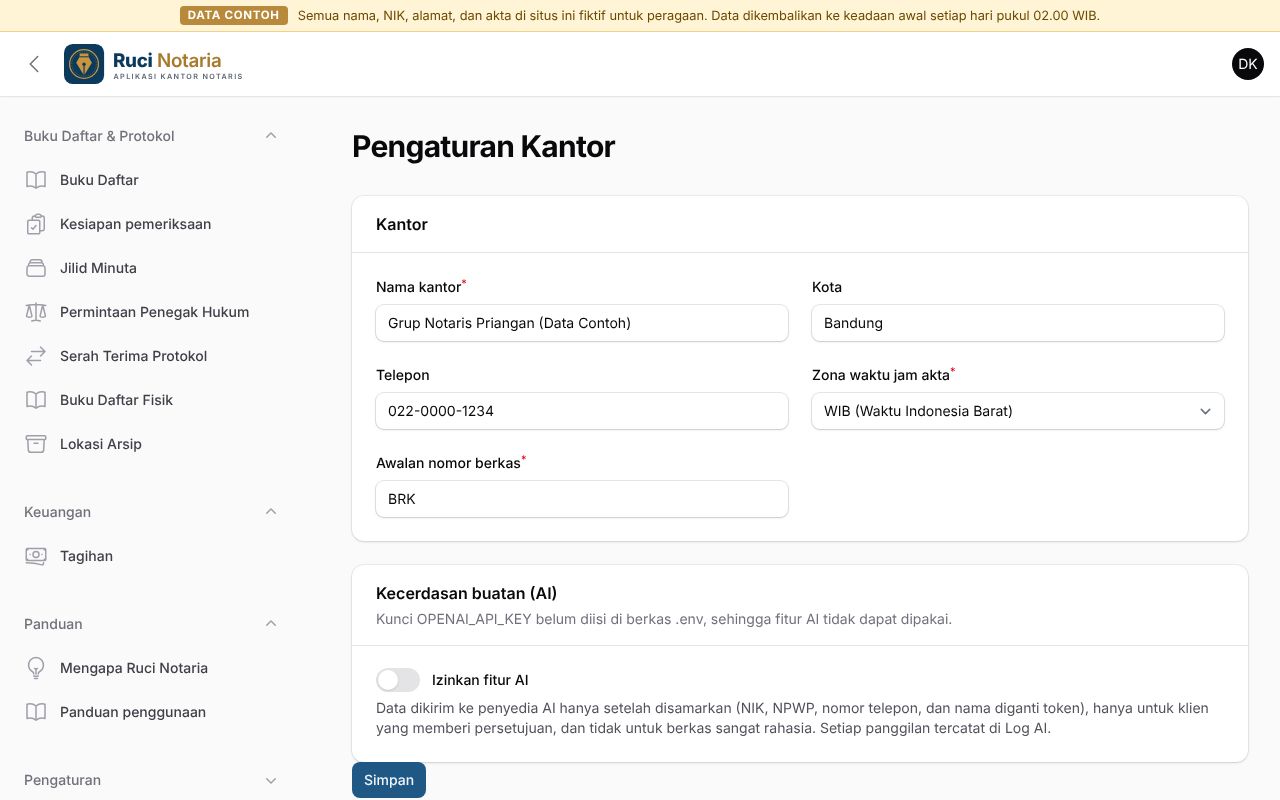Click the Panduan penggunaan book icon

pyautogui.click(x=36, y=712)
